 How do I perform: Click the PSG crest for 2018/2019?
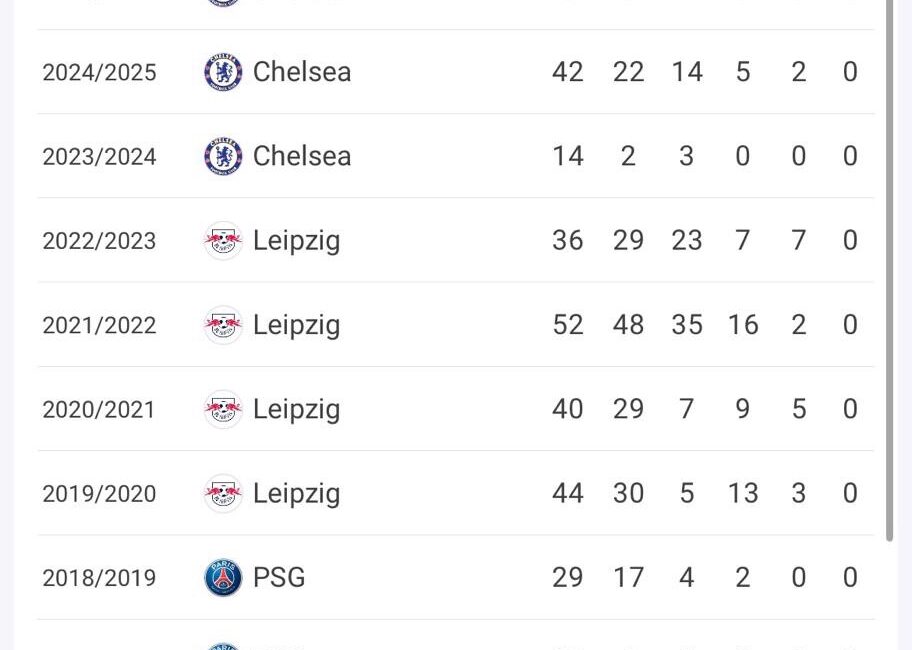pos(223,578)
